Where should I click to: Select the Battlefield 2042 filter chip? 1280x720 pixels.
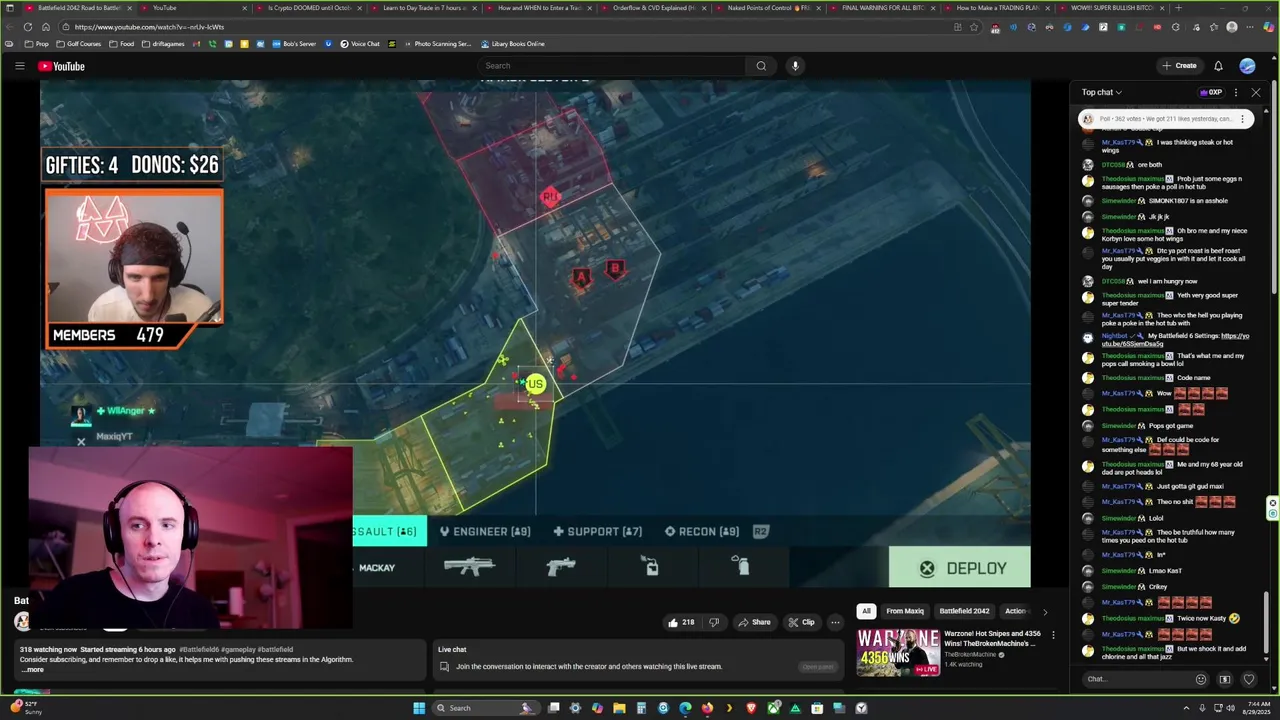pyautogui.click(x=964, y=611)
